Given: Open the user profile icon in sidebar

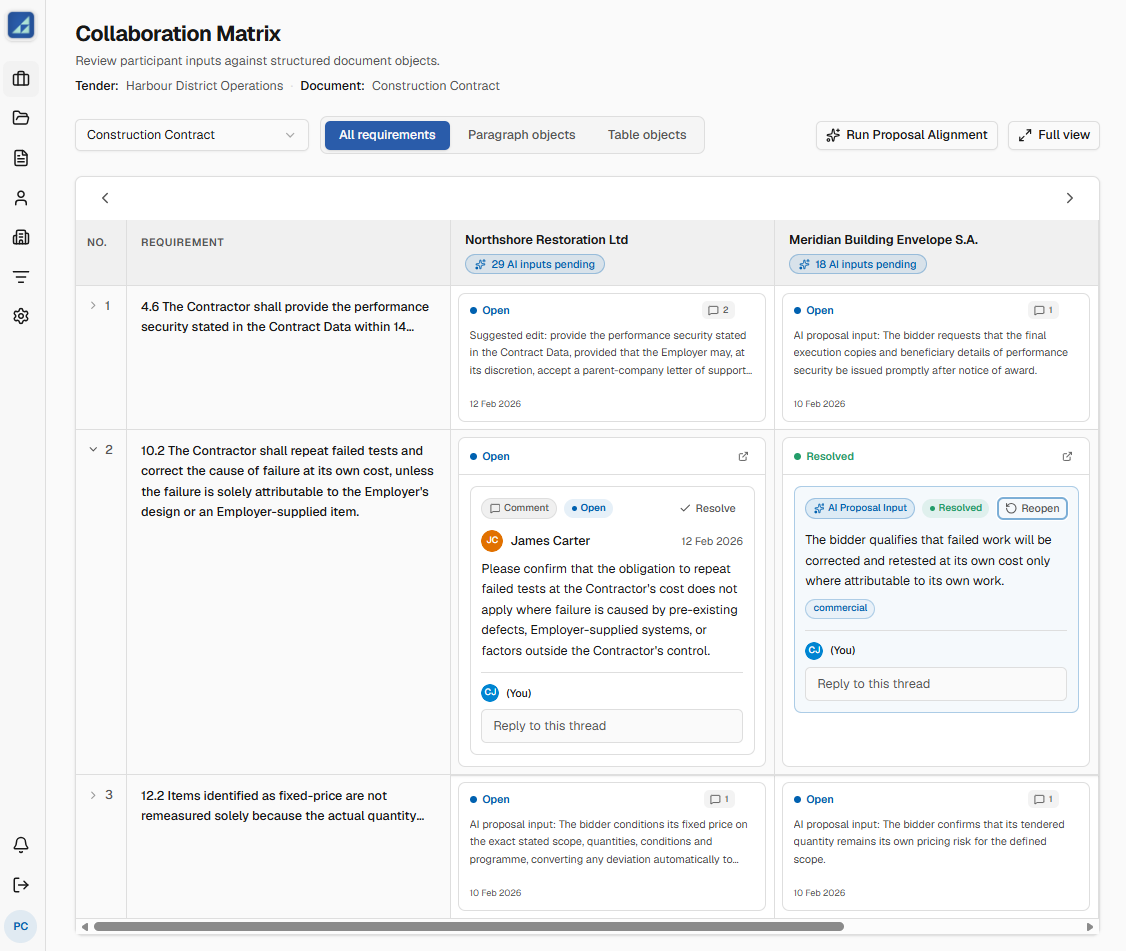Looking at the screenshot, I should (x=21, y=198).
